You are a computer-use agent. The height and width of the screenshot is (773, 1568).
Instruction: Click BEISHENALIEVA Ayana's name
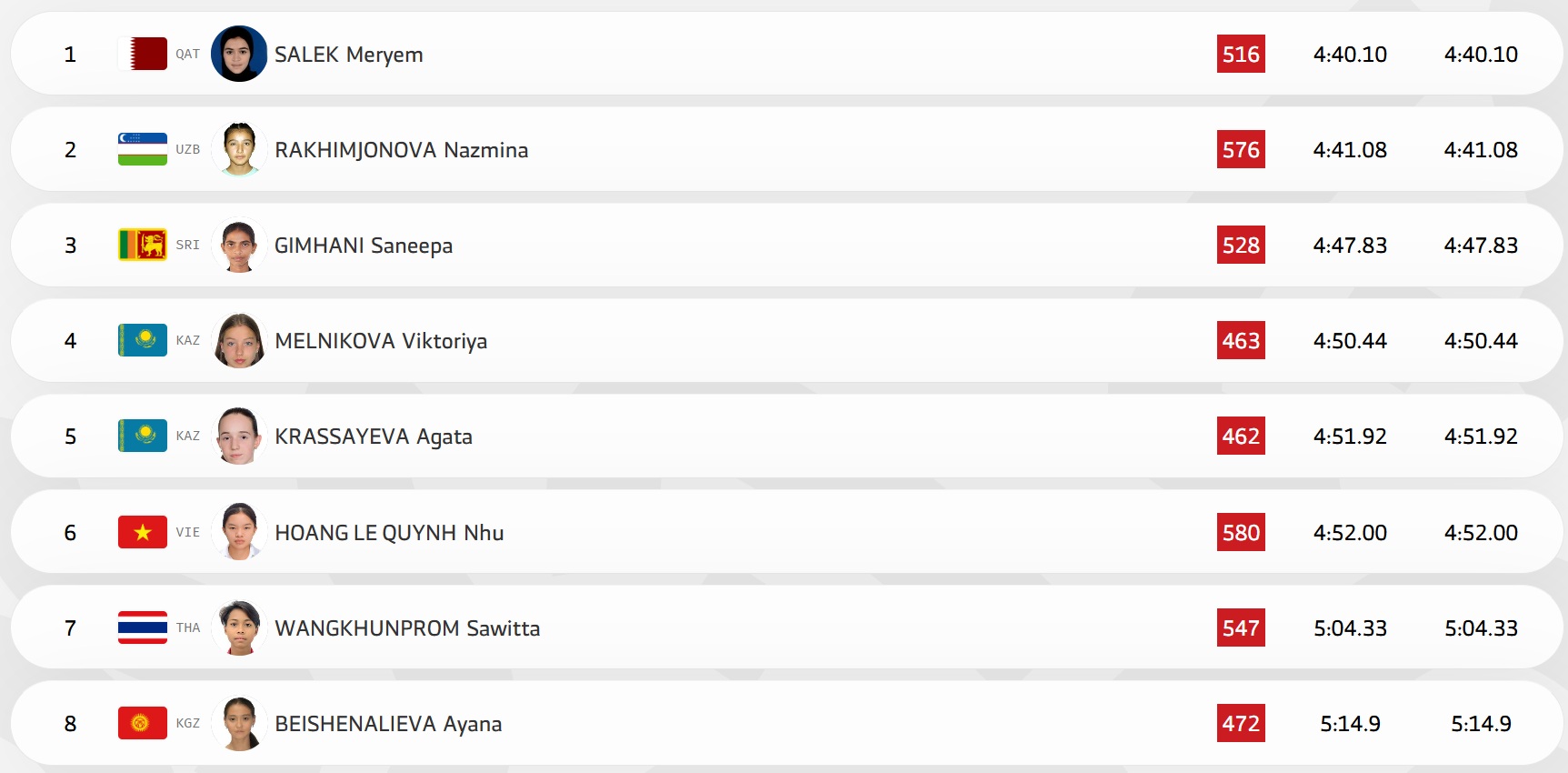pyautogui.click(x=388, y=724)
